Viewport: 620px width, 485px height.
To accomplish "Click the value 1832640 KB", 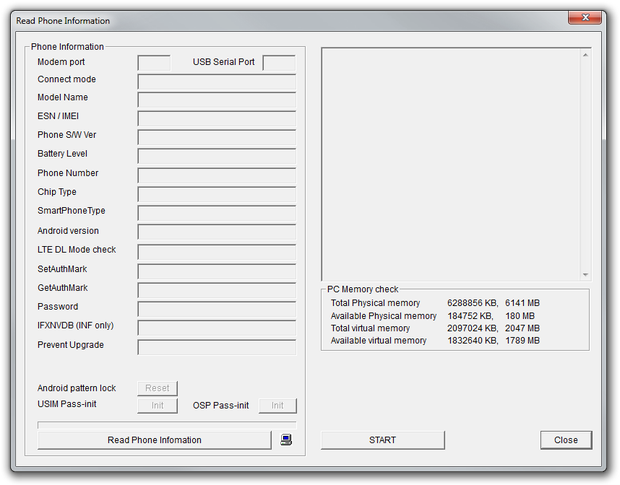I will pyautogui.click(x=473, y=340).
